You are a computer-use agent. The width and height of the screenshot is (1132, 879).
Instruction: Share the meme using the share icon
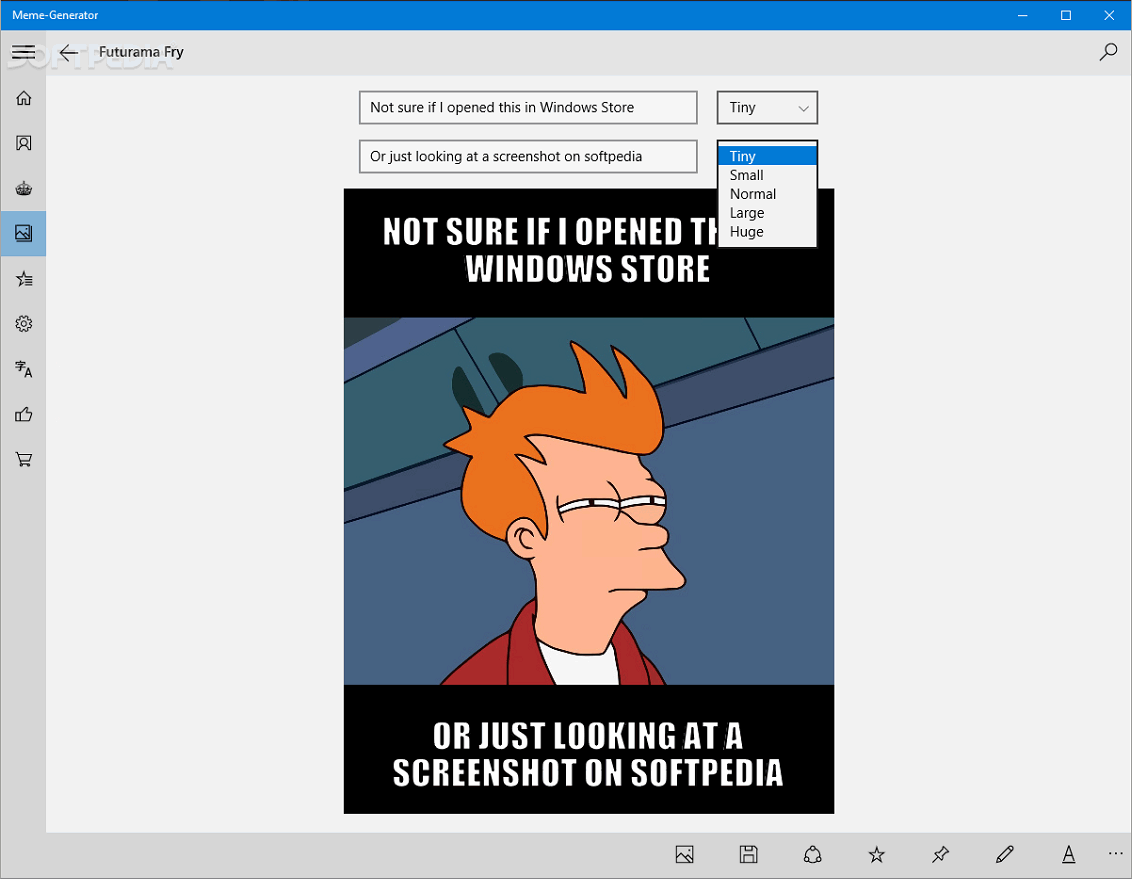812,854
